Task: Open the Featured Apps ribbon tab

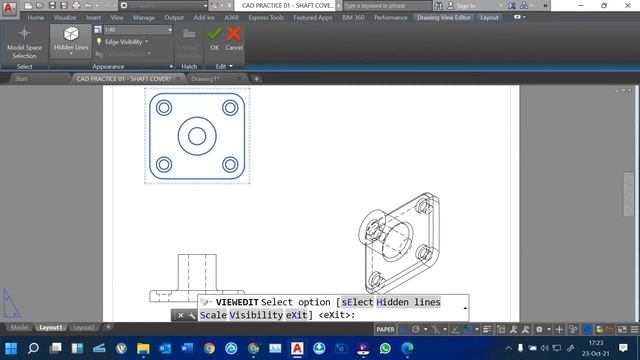Action: 313,18
